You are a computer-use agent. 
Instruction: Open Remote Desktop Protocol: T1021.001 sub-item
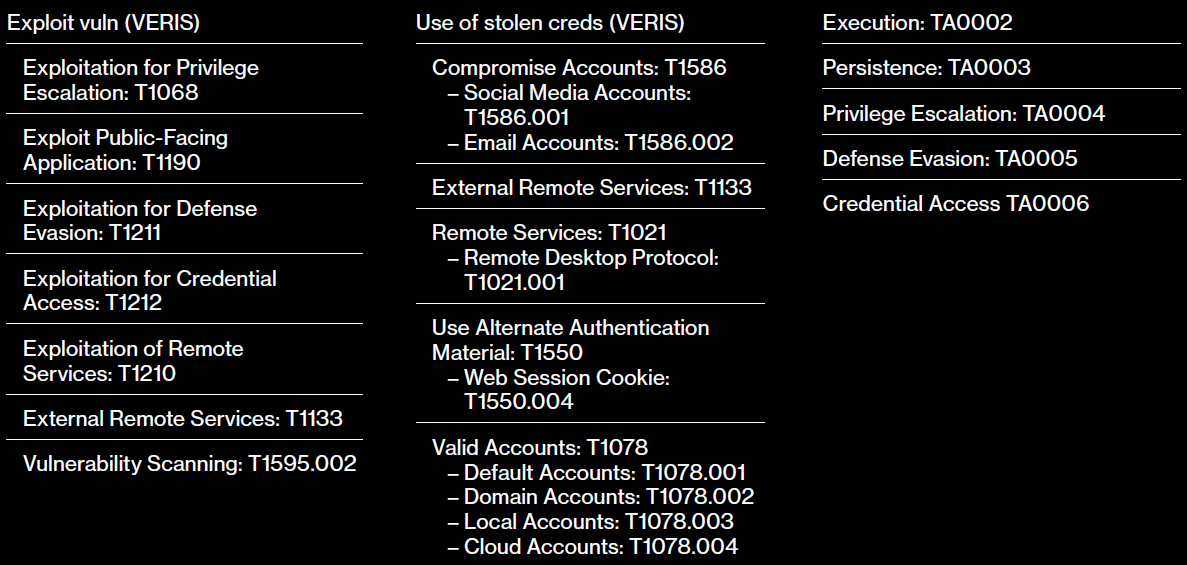point(583,270)
